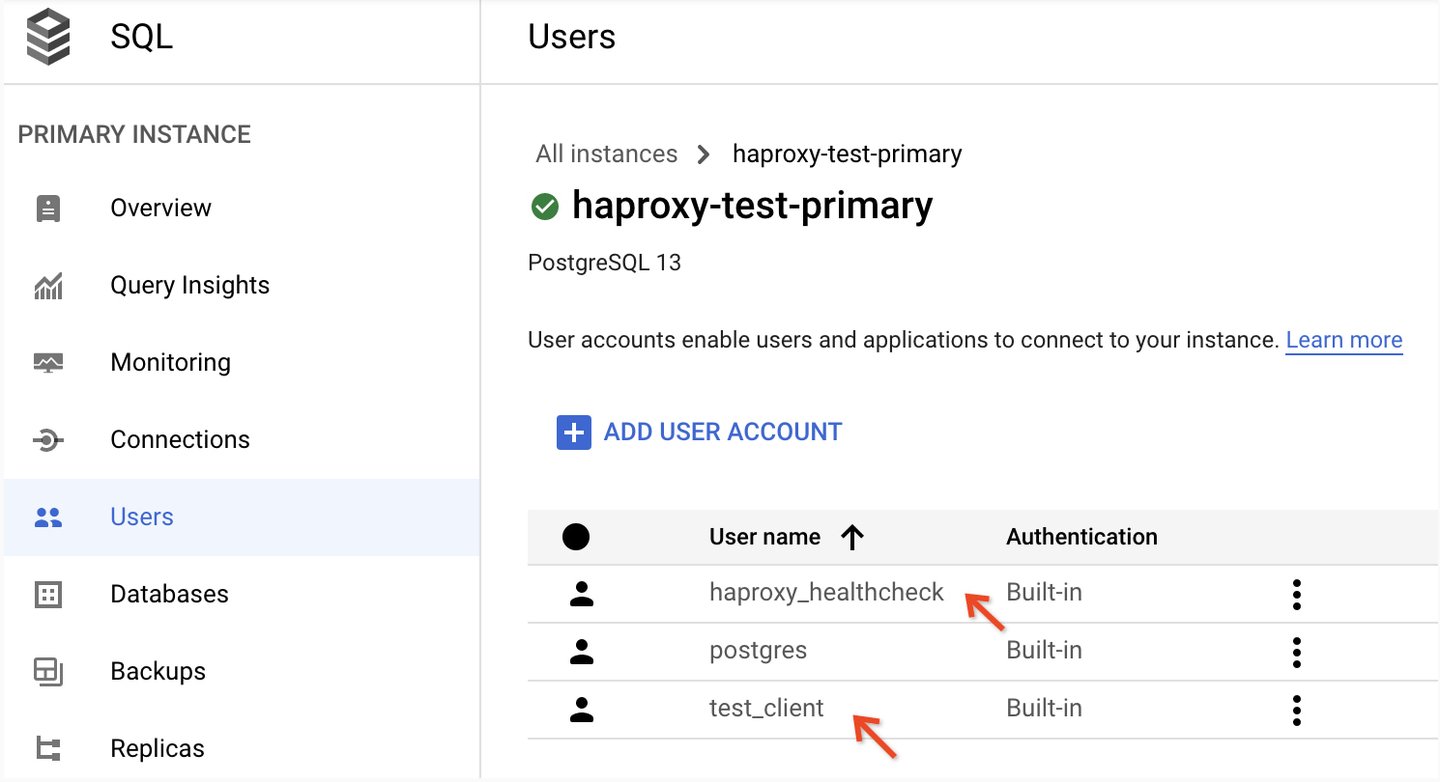
Task: Click the Connections node icon
Action: 48,440
